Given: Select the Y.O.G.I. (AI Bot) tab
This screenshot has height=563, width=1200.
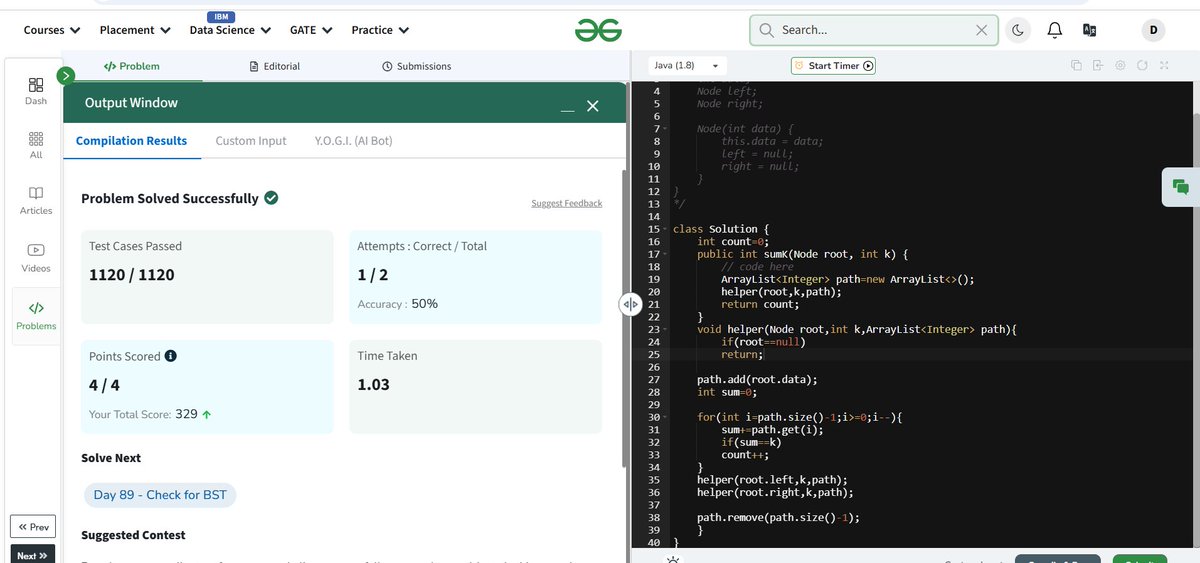Looking at the screenshot, I should coord(353,141).
